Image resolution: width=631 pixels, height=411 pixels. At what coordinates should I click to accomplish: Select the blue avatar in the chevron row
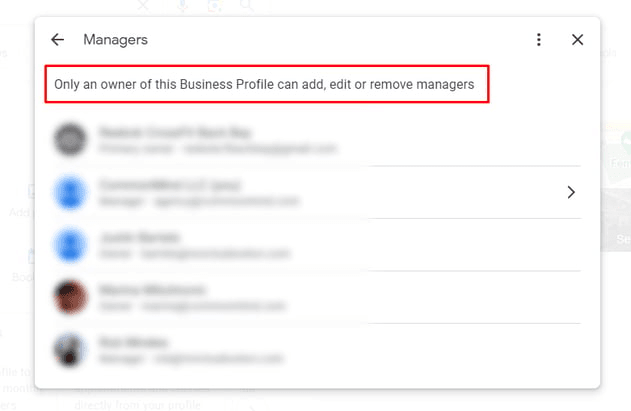pyautogui.click(x=71, y=192)
